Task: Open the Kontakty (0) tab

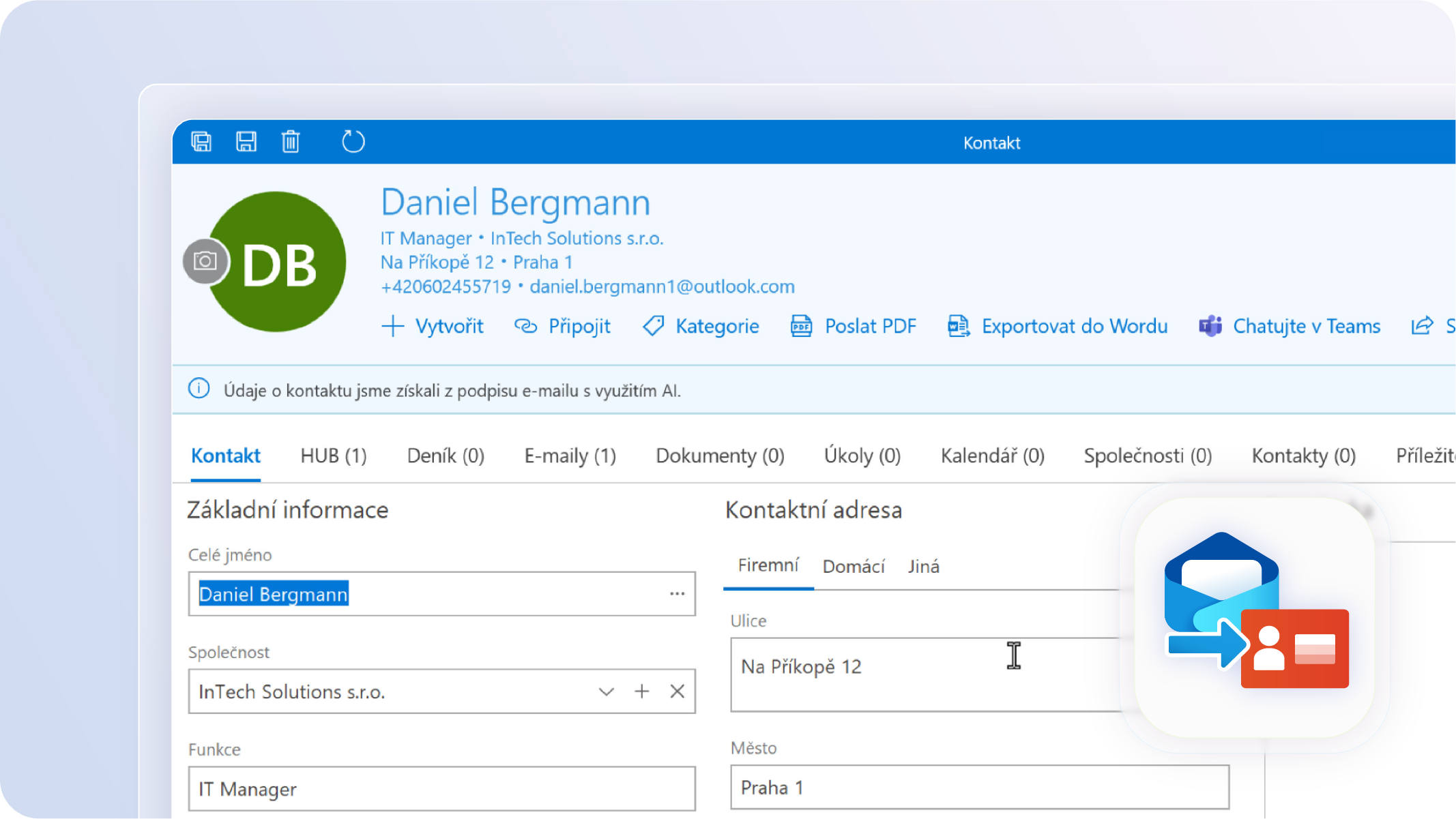Action: 1303,456
